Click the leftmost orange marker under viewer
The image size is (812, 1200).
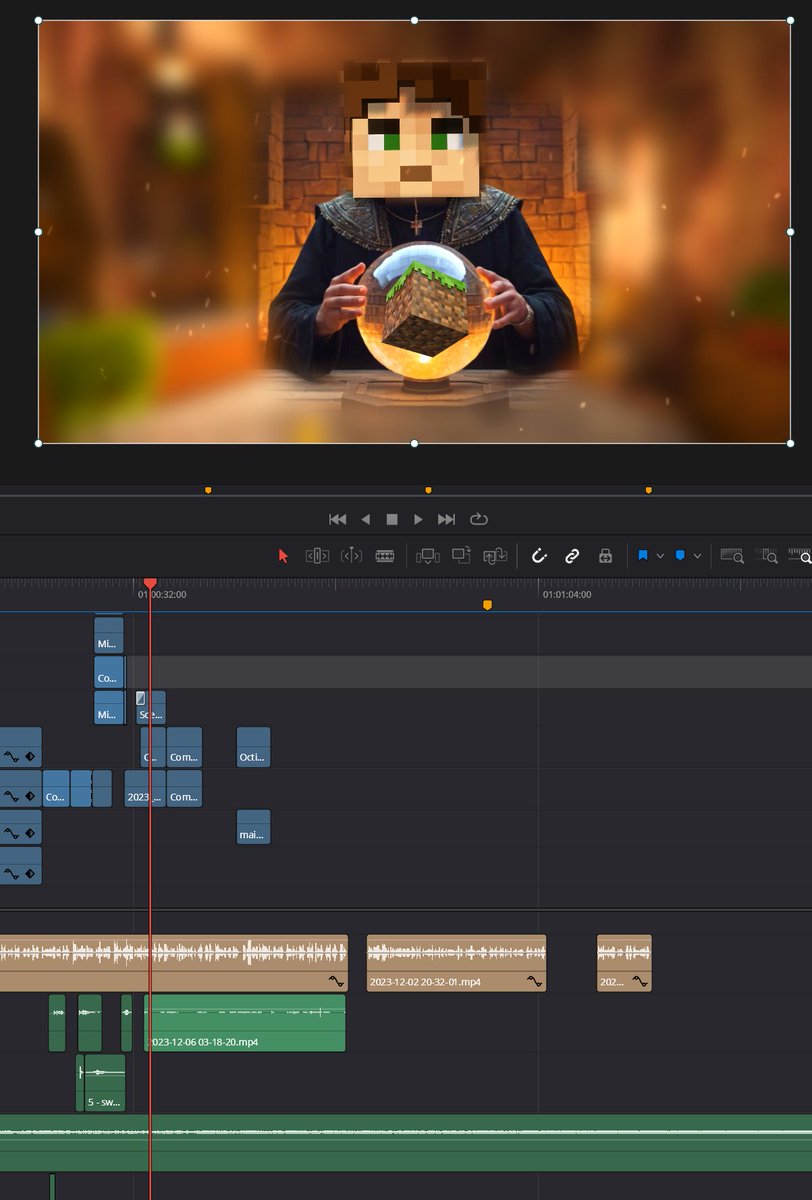click(x=208, y=490)
